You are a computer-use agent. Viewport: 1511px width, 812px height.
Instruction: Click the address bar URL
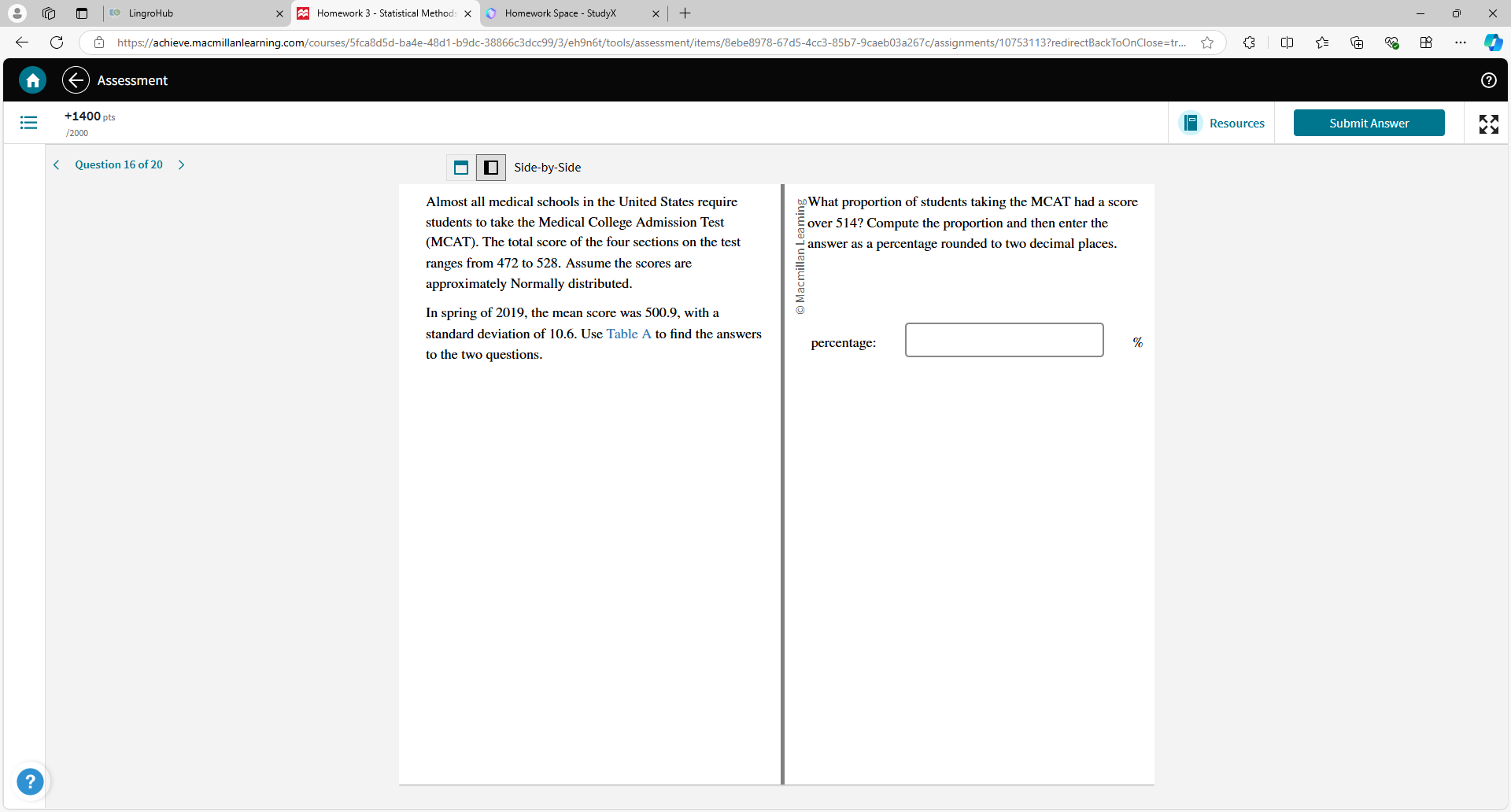(652, 42)
